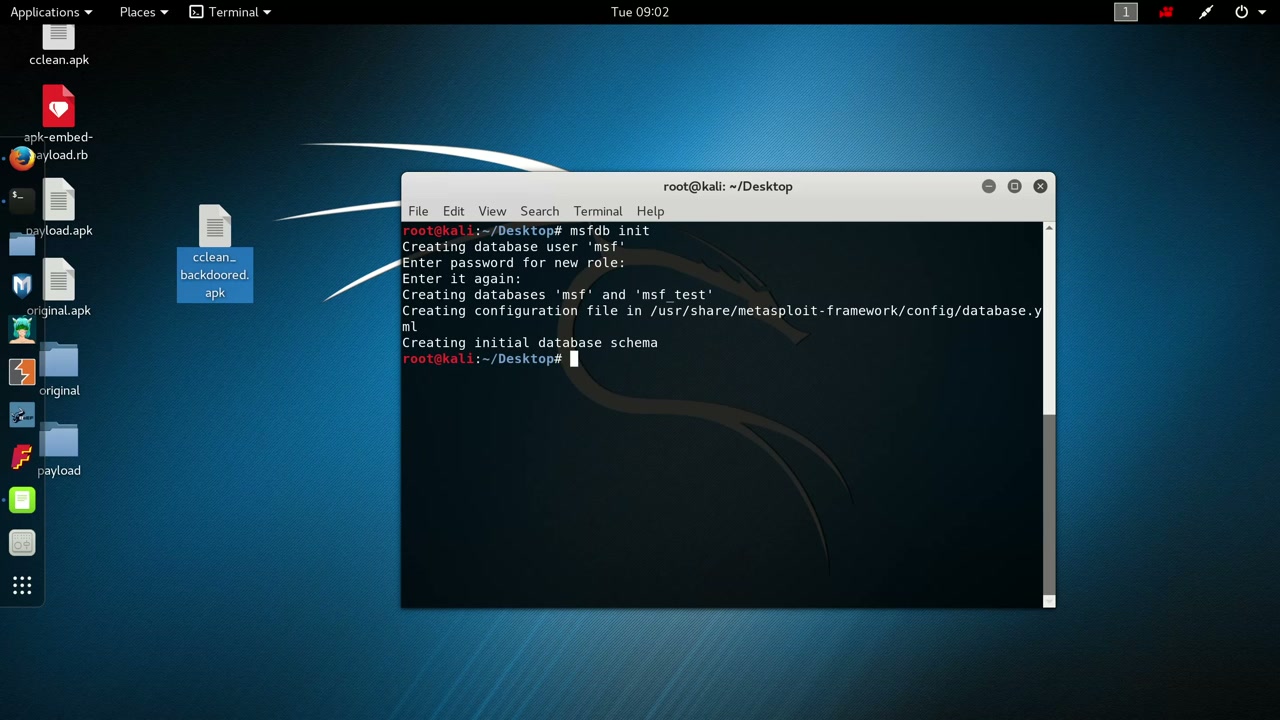Click 'Enter it again:' line
Viewport: 1280px width, 720px height.
(x=462, y=279)
